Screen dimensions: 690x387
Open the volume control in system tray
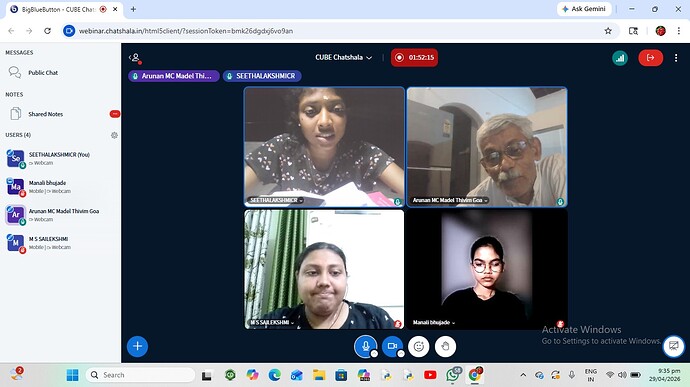(622, 375)
